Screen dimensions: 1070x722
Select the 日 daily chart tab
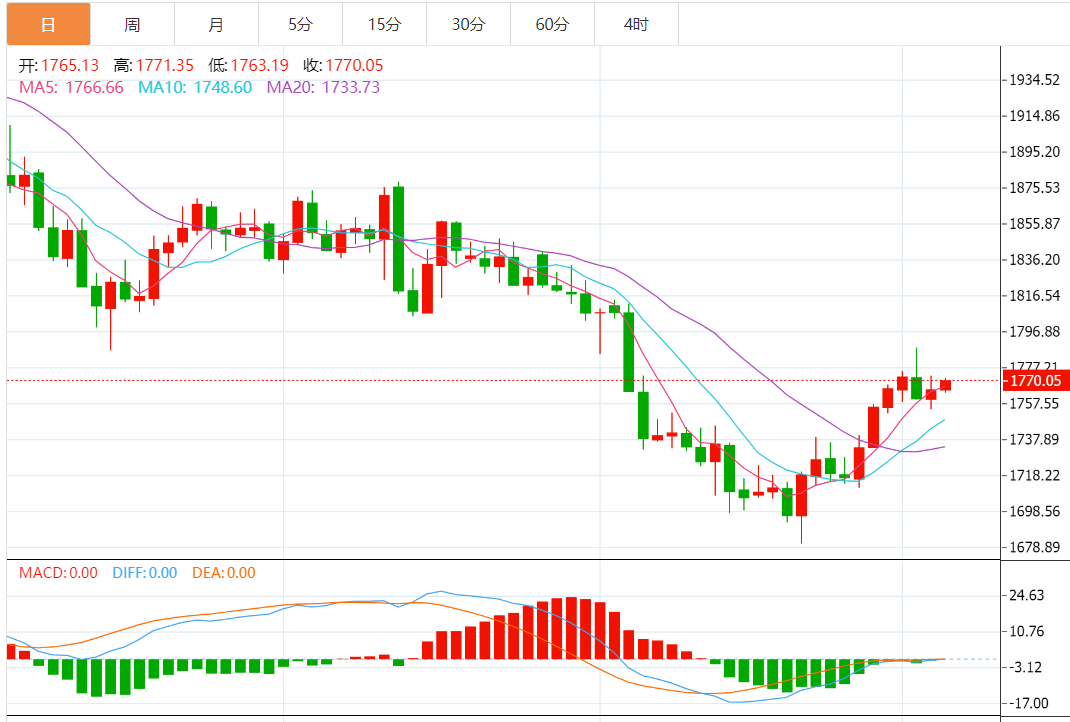(48, 25)
